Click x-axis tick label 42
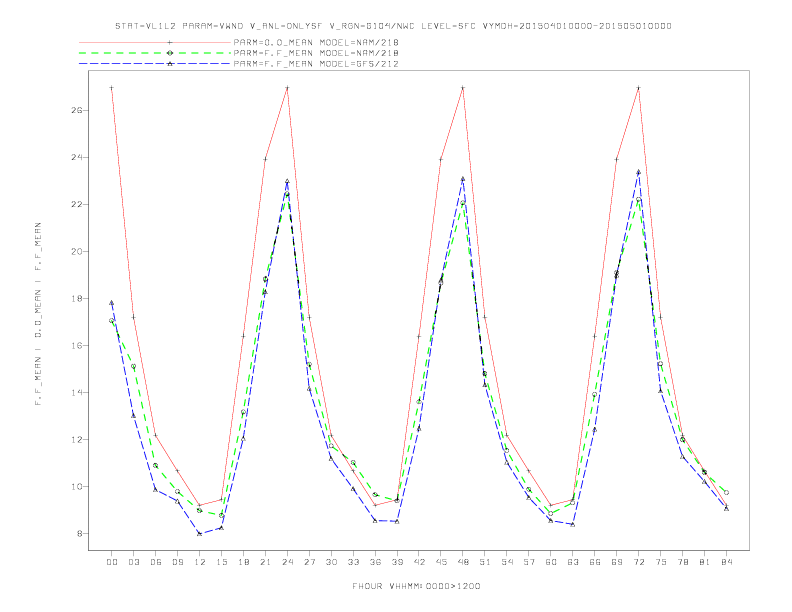The width and height of the screenshot is (792, 612). coord(419,562)
